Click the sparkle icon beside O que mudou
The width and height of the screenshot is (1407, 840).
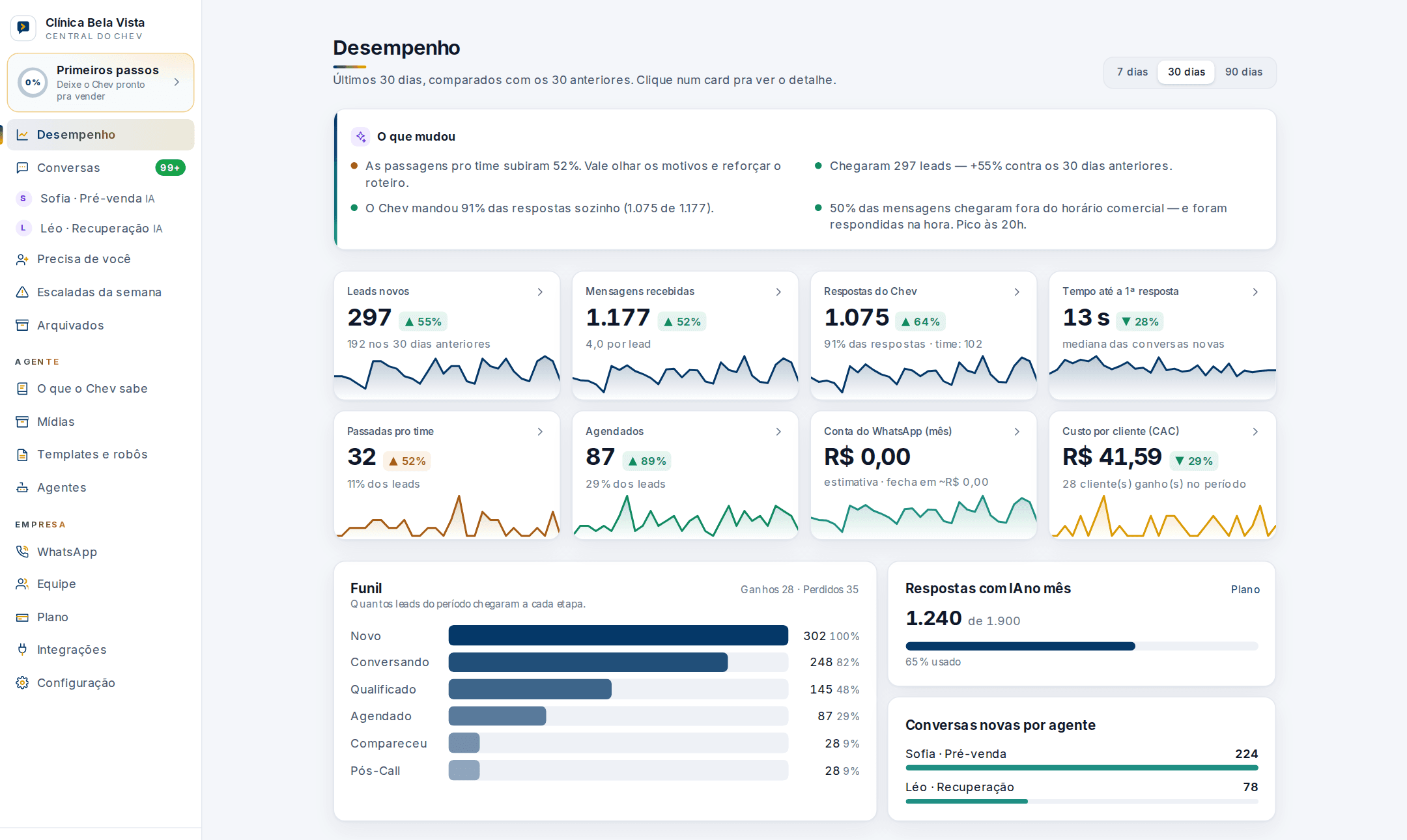point(360,137)
